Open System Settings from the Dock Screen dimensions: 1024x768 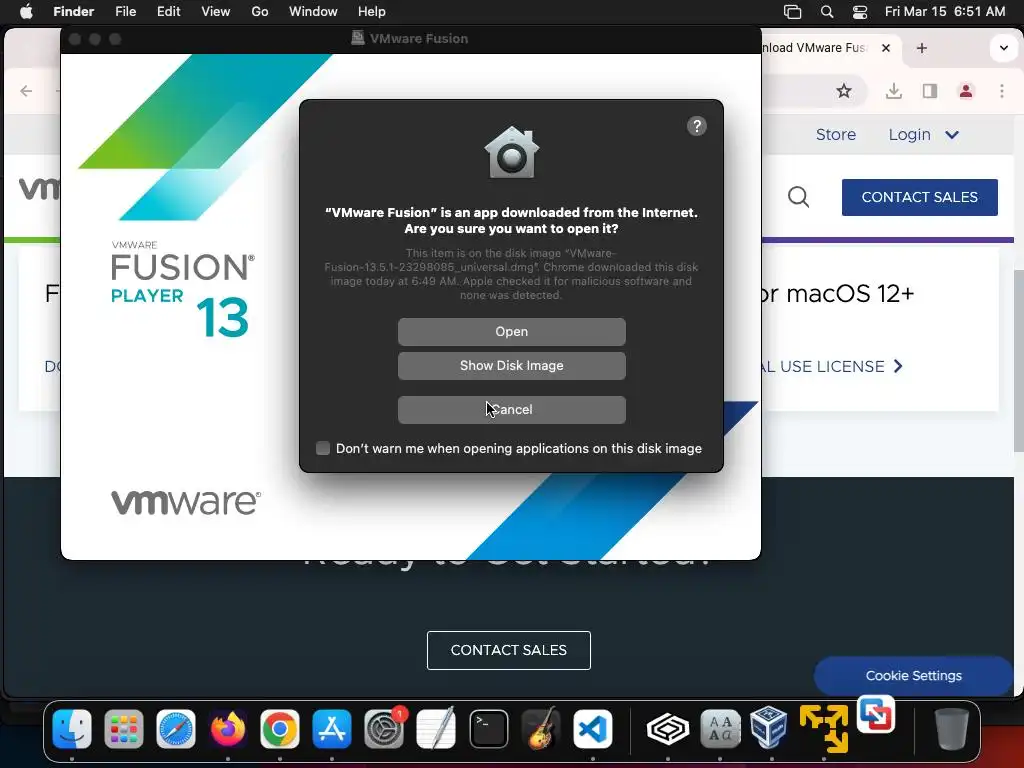384,729
